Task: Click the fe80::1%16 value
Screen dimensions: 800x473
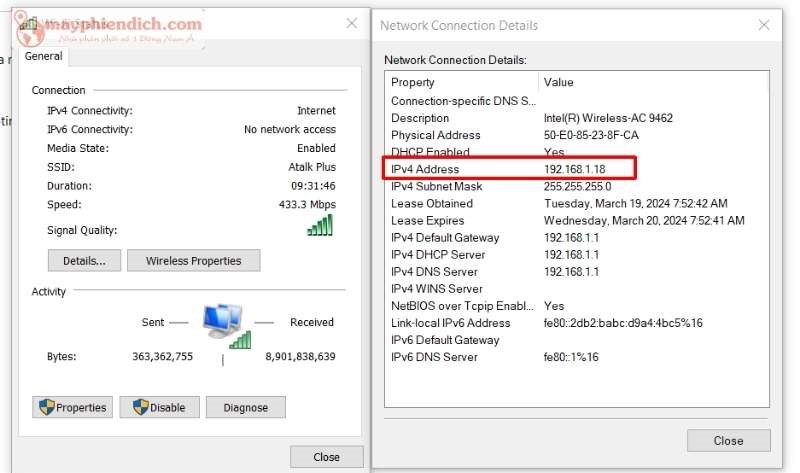Action: 571,357
